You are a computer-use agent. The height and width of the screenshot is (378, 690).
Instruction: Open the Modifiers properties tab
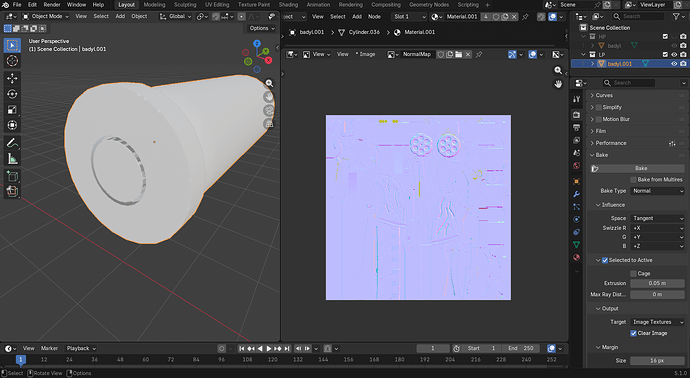coord(576,194)
